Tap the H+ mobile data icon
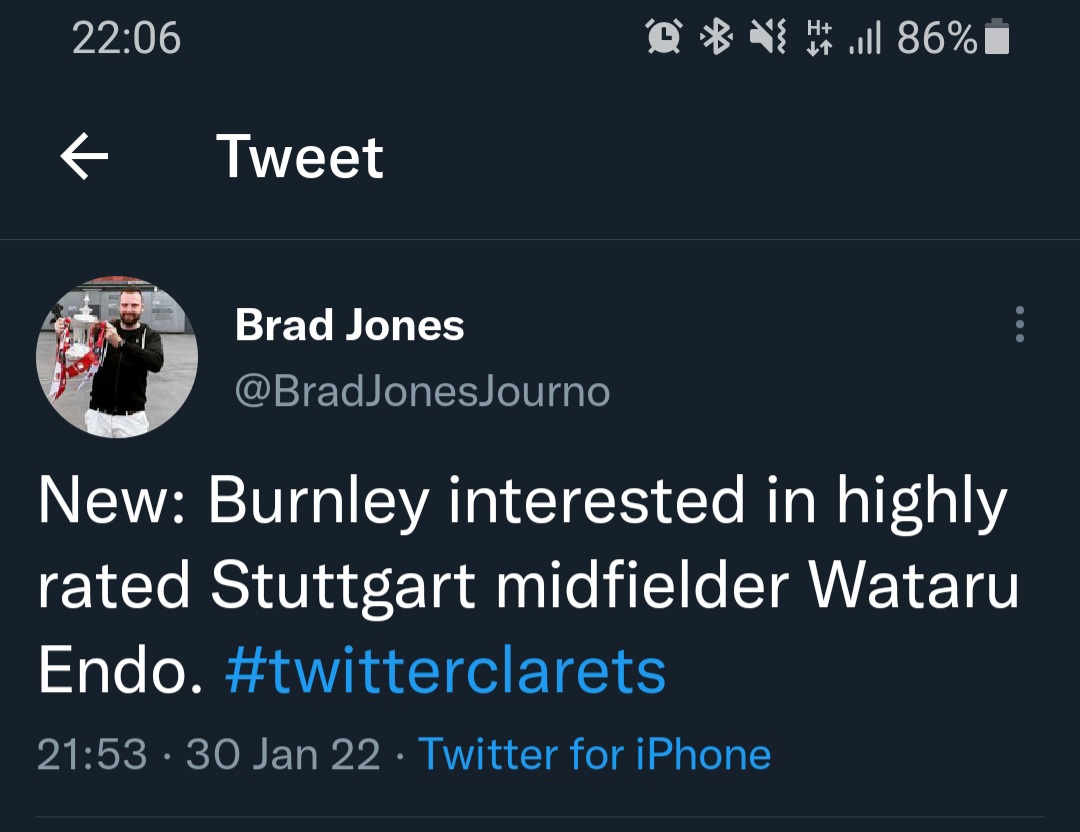The height and width of the screenshot is (832, 1080). coord(818,38)
